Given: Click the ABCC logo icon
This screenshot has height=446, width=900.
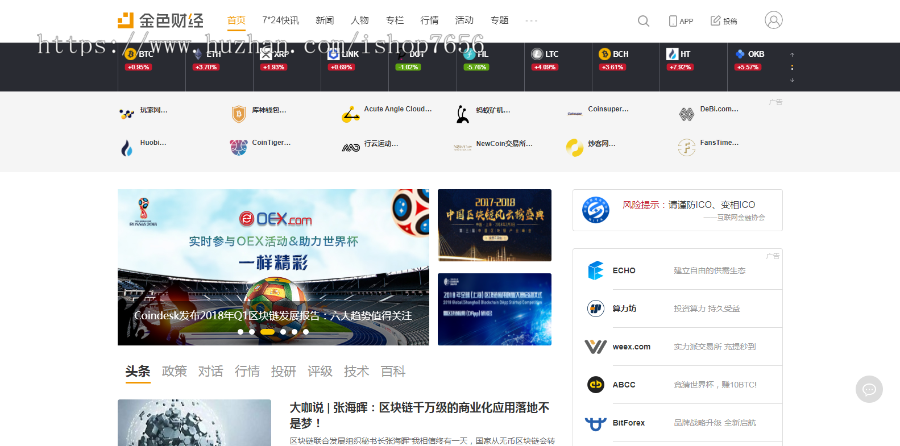Looking at the screenshot, I should point(595,385).
